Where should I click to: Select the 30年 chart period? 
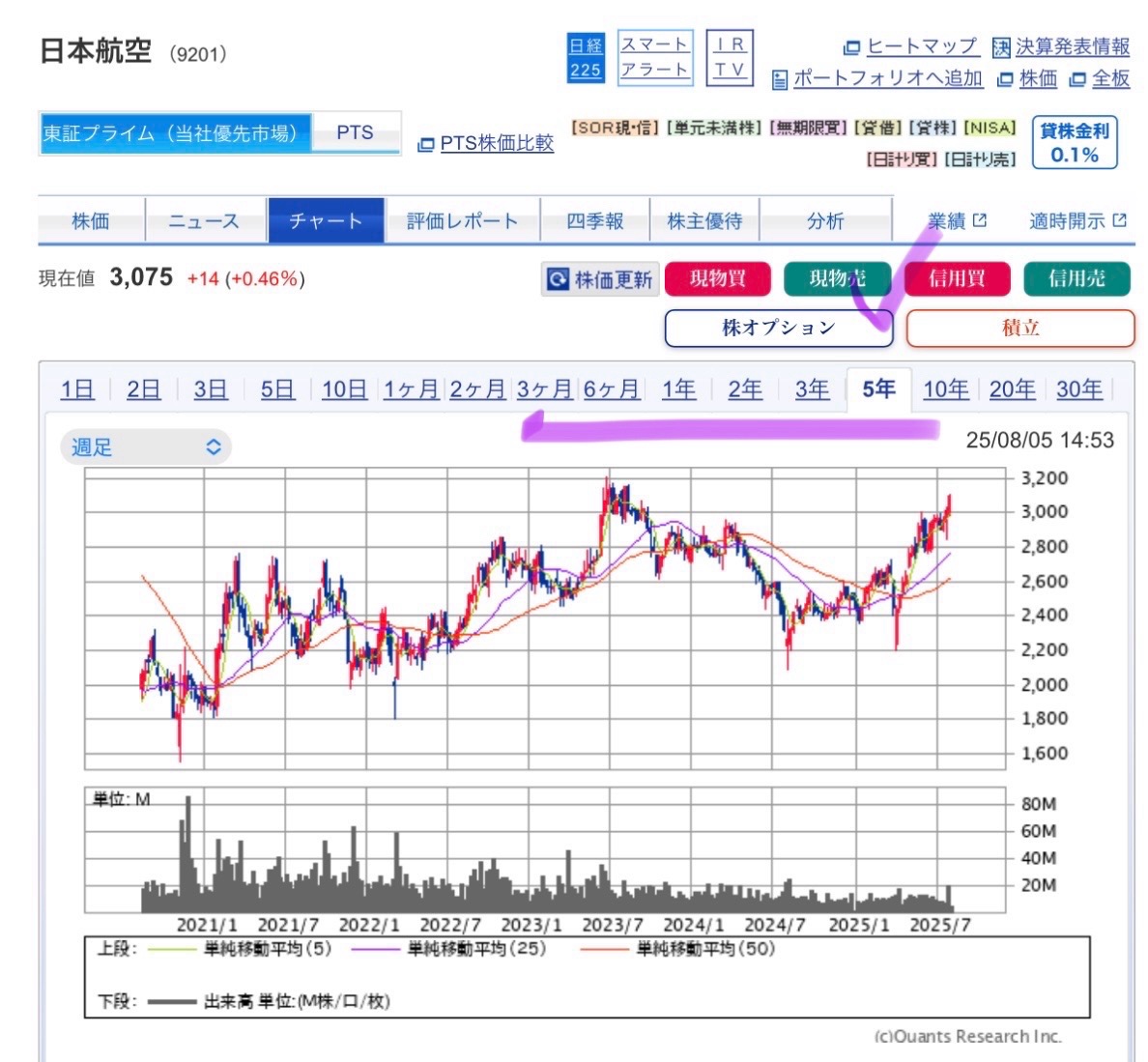pyautogui.click(x=1079, y=389)
